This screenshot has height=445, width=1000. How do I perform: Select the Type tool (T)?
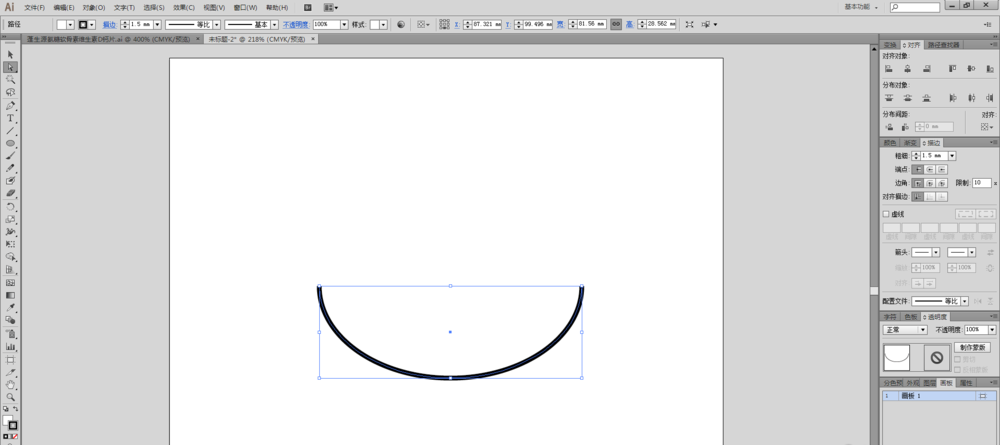tap(11, 118)
